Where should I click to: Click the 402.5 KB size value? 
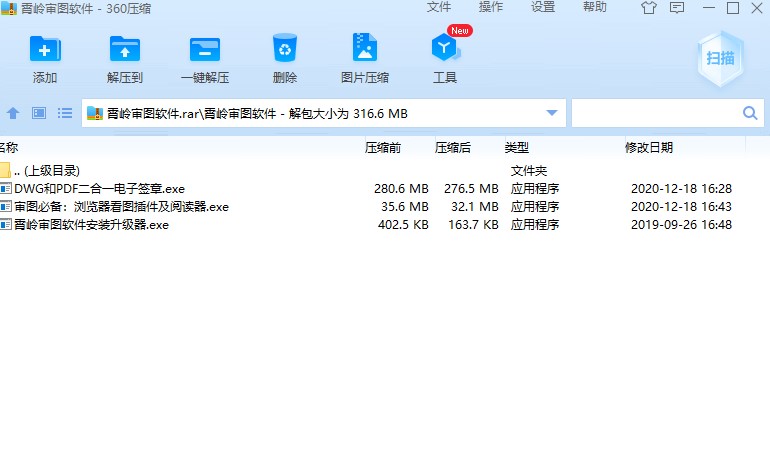click(x=403, y=225)
